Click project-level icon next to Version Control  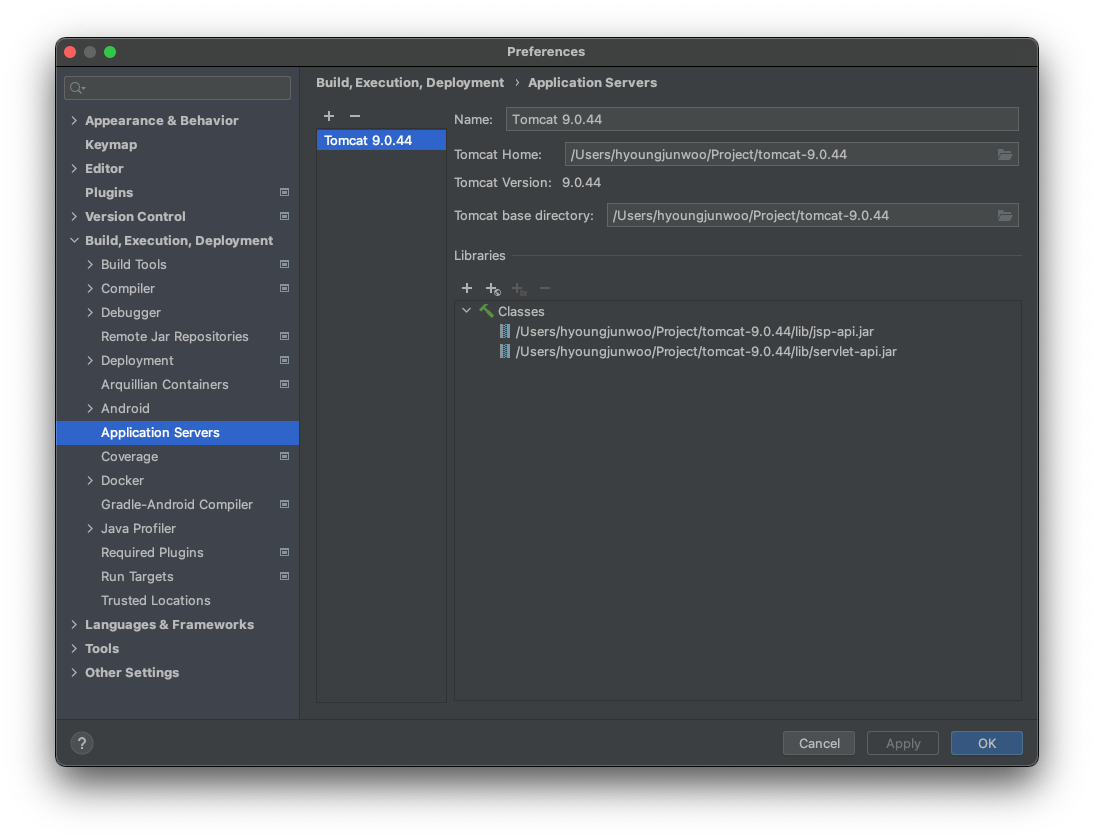(x=285, y=216)
